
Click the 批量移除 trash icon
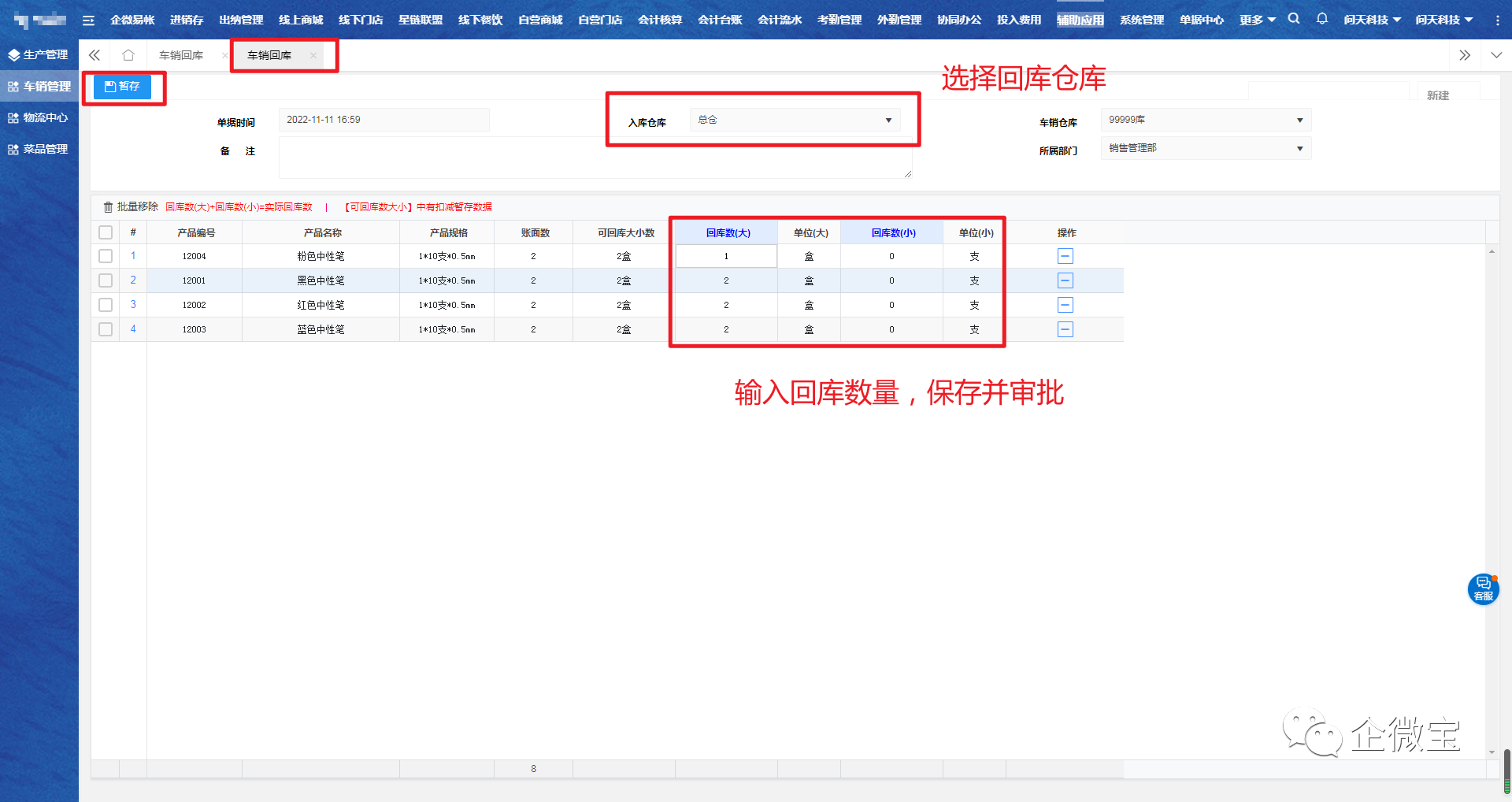[109, 207]
